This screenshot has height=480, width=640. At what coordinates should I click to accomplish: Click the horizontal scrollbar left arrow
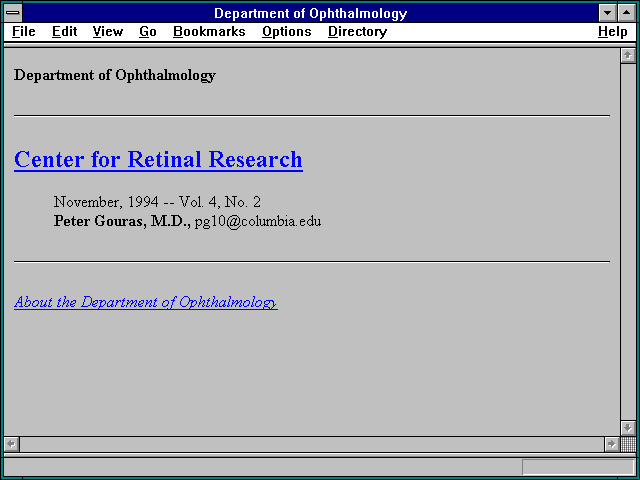(x=11, y=444)
